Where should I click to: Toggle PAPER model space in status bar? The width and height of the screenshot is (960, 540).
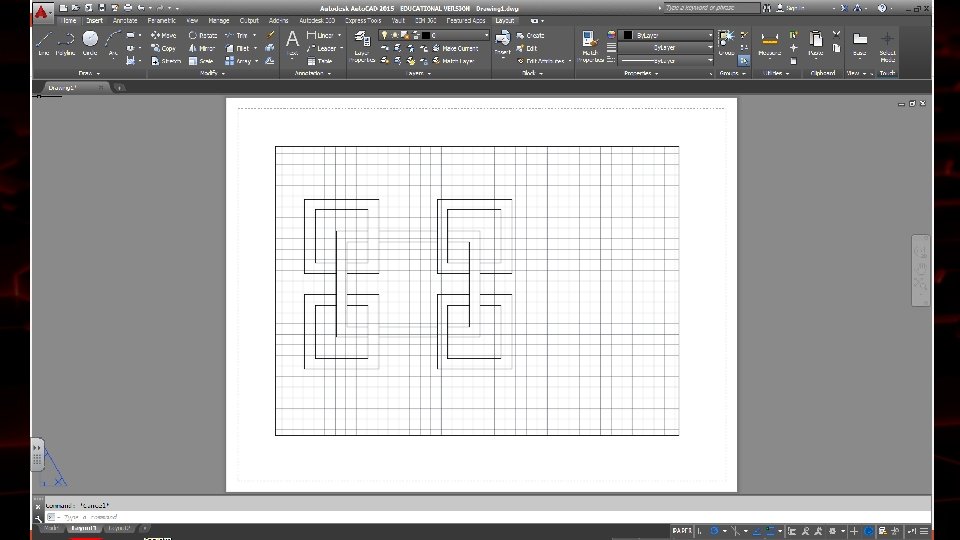(682, 530)
